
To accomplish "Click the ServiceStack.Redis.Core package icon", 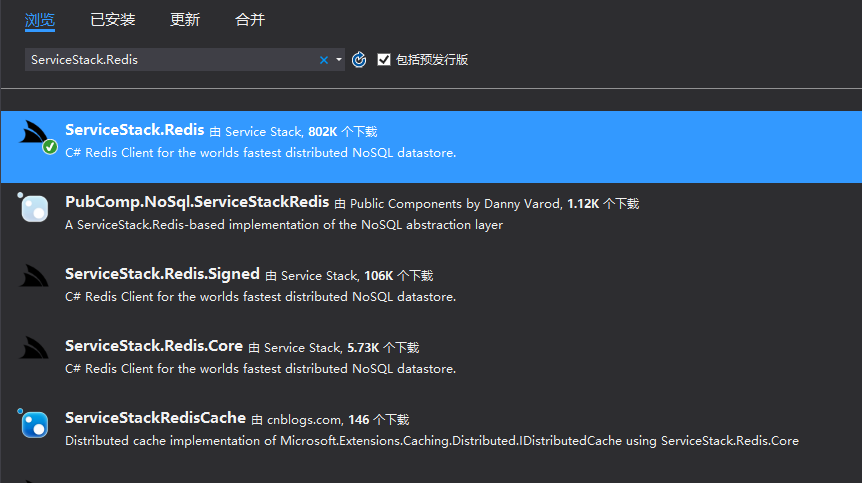I will click(x=34, y=348).
